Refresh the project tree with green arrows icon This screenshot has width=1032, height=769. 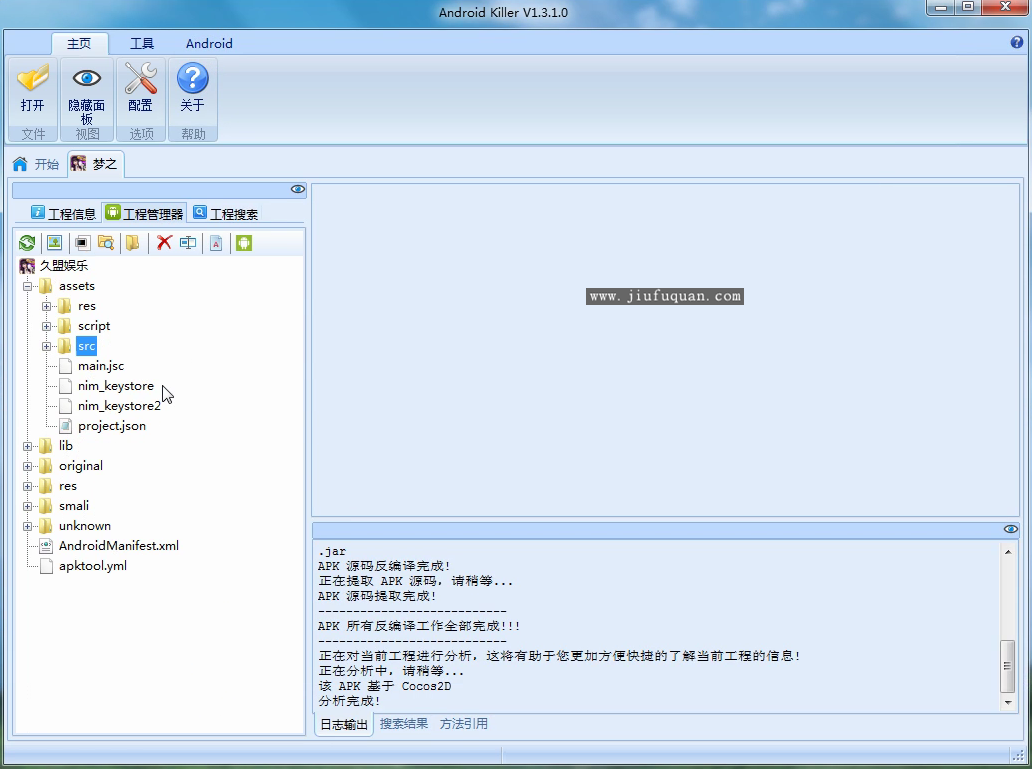(x=27, y=243)
